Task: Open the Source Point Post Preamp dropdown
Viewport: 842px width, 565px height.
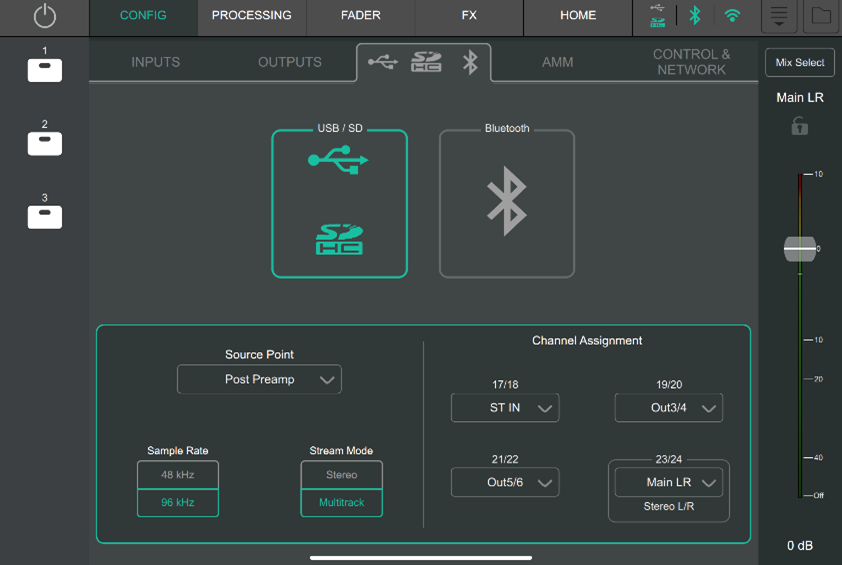Action: click(x=259, y=379)
